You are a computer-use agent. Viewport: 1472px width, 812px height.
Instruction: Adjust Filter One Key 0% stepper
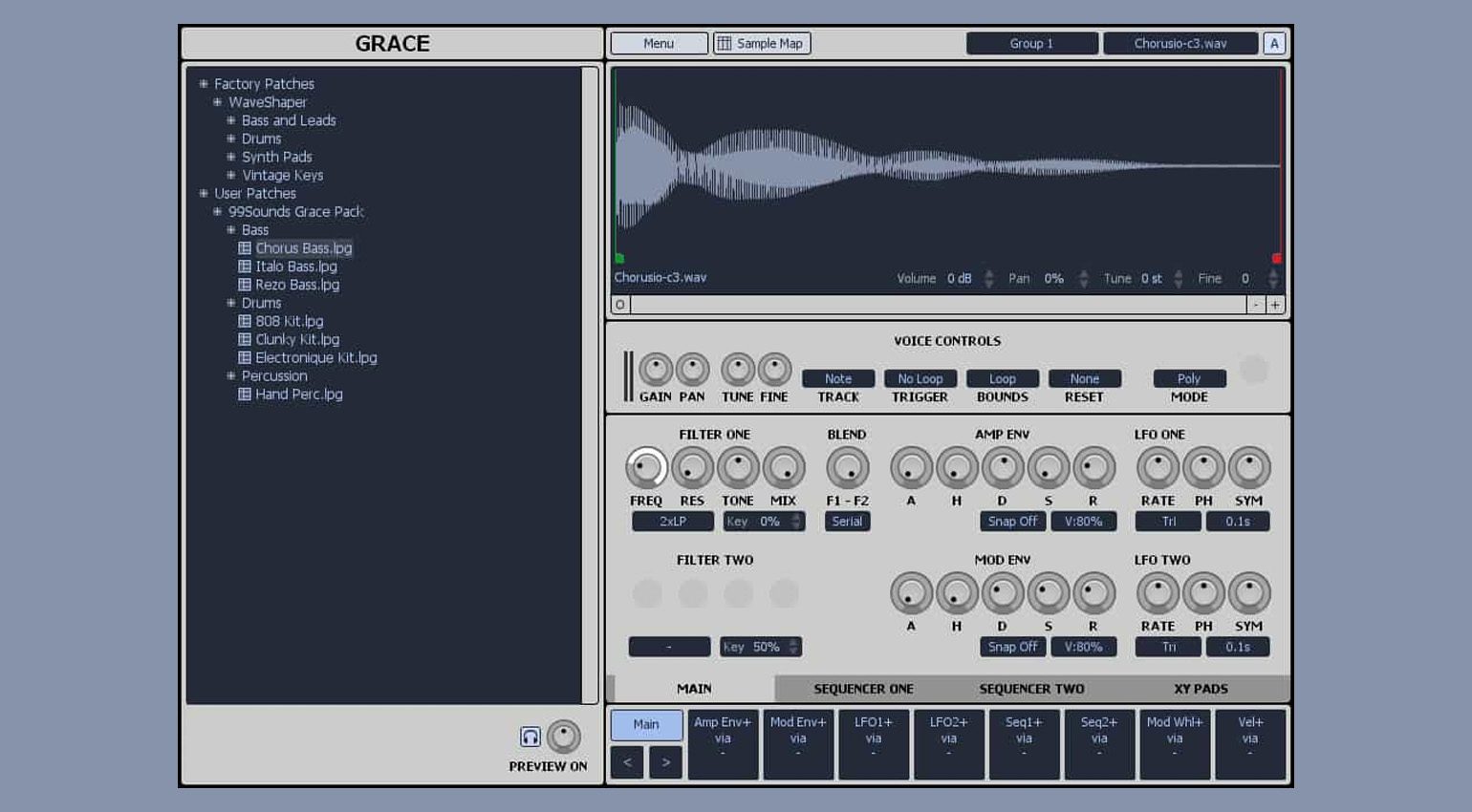(796, 522)
